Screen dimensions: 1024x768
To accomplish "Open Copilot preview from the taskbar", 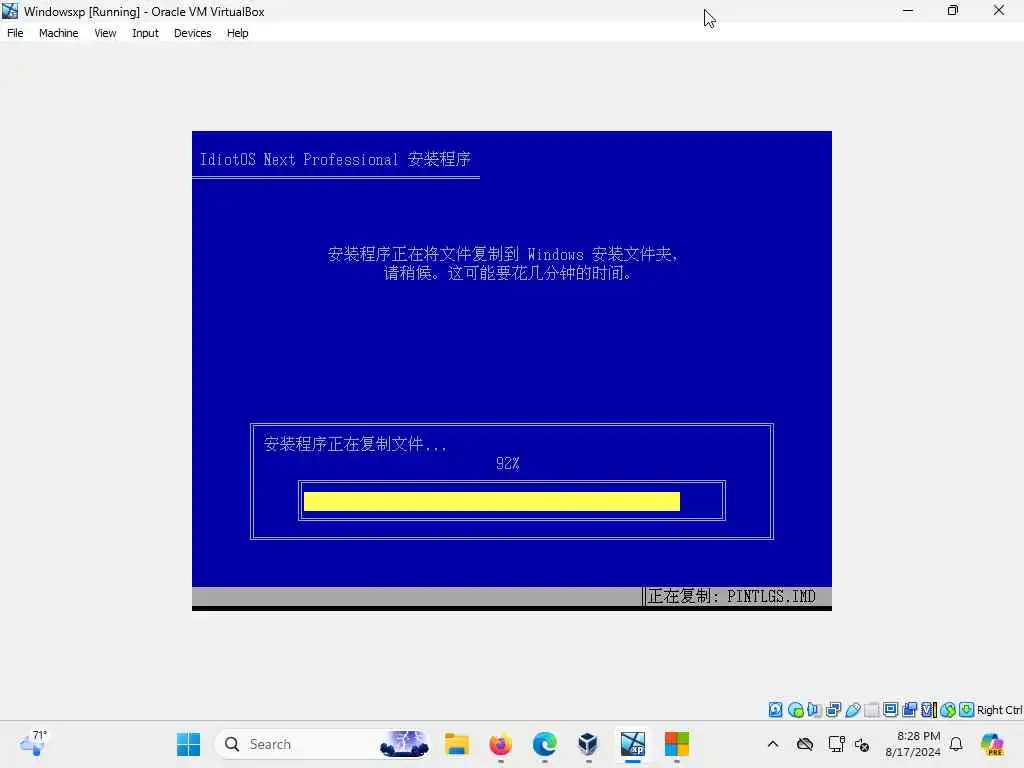I will click(x=992, y=744).
